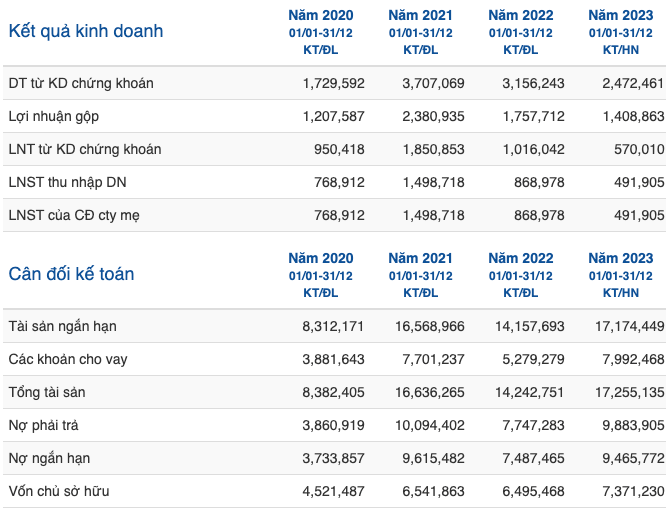Select Năm 2022 column header in income table
Viewport: 666px width, 511px height.
click(521, 15)
